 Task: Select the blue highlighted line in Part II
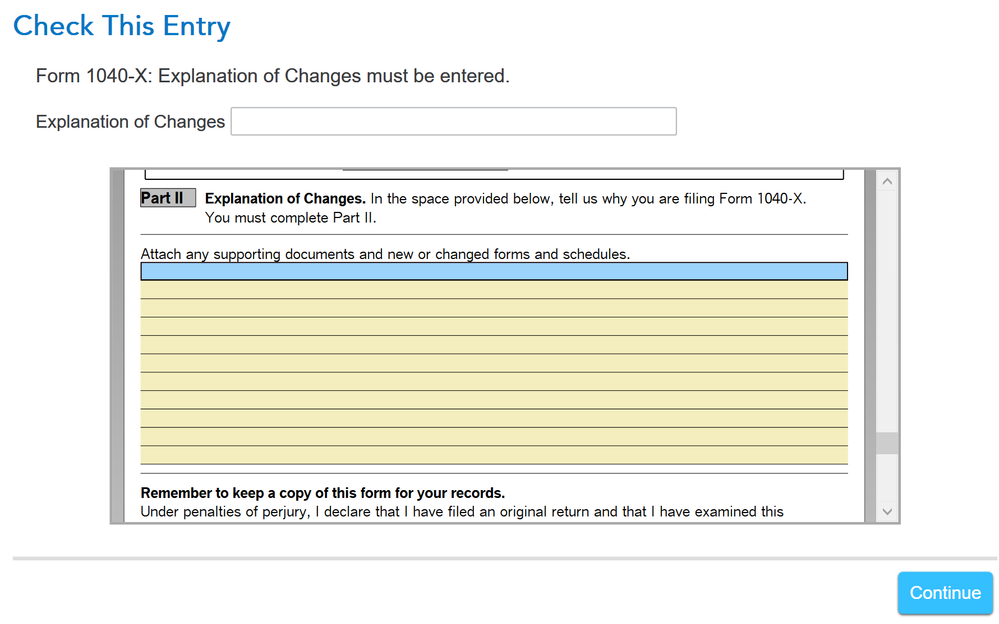coord(494,271)
